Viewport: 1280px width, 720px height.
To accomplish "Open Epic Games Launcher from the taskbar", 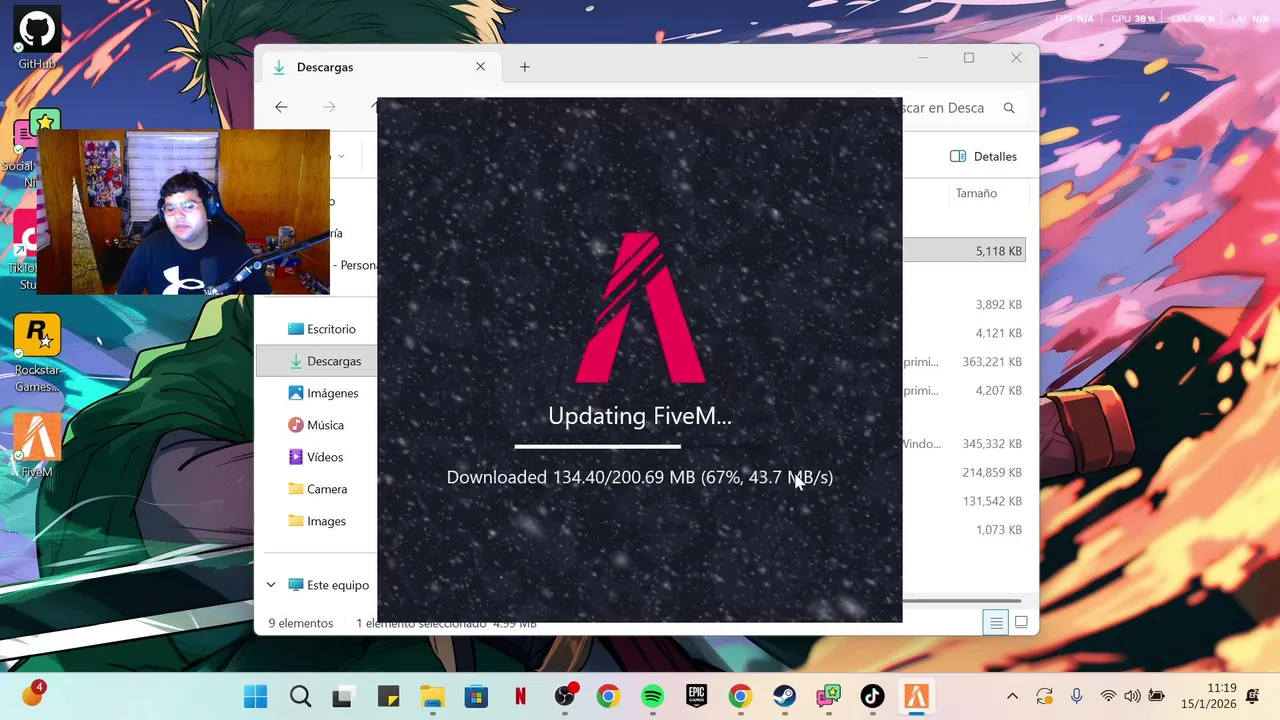I will point(696,697).
